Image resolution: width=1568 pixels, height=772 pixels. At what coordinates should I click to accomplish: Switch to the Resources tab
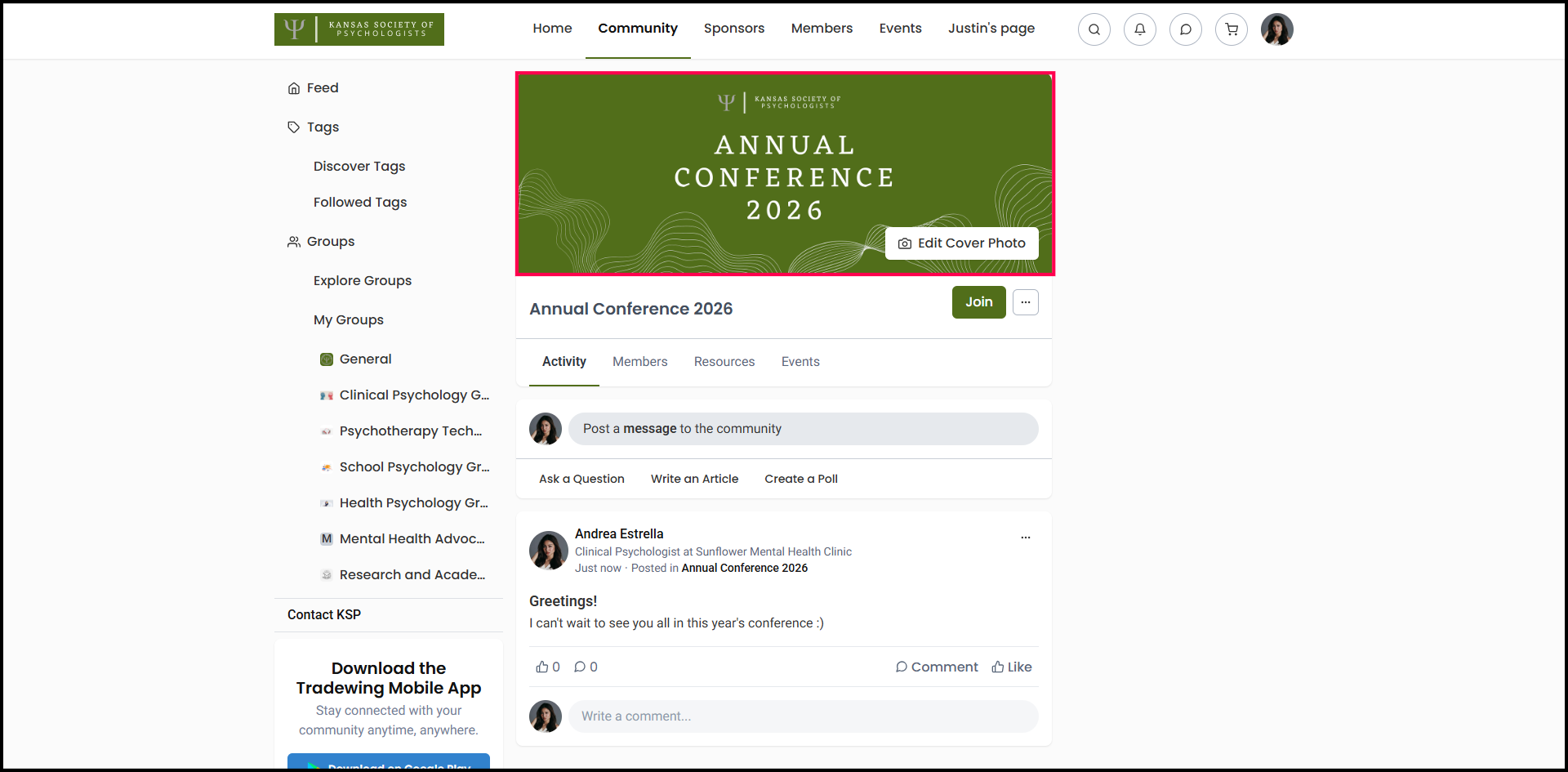point(724,362)
